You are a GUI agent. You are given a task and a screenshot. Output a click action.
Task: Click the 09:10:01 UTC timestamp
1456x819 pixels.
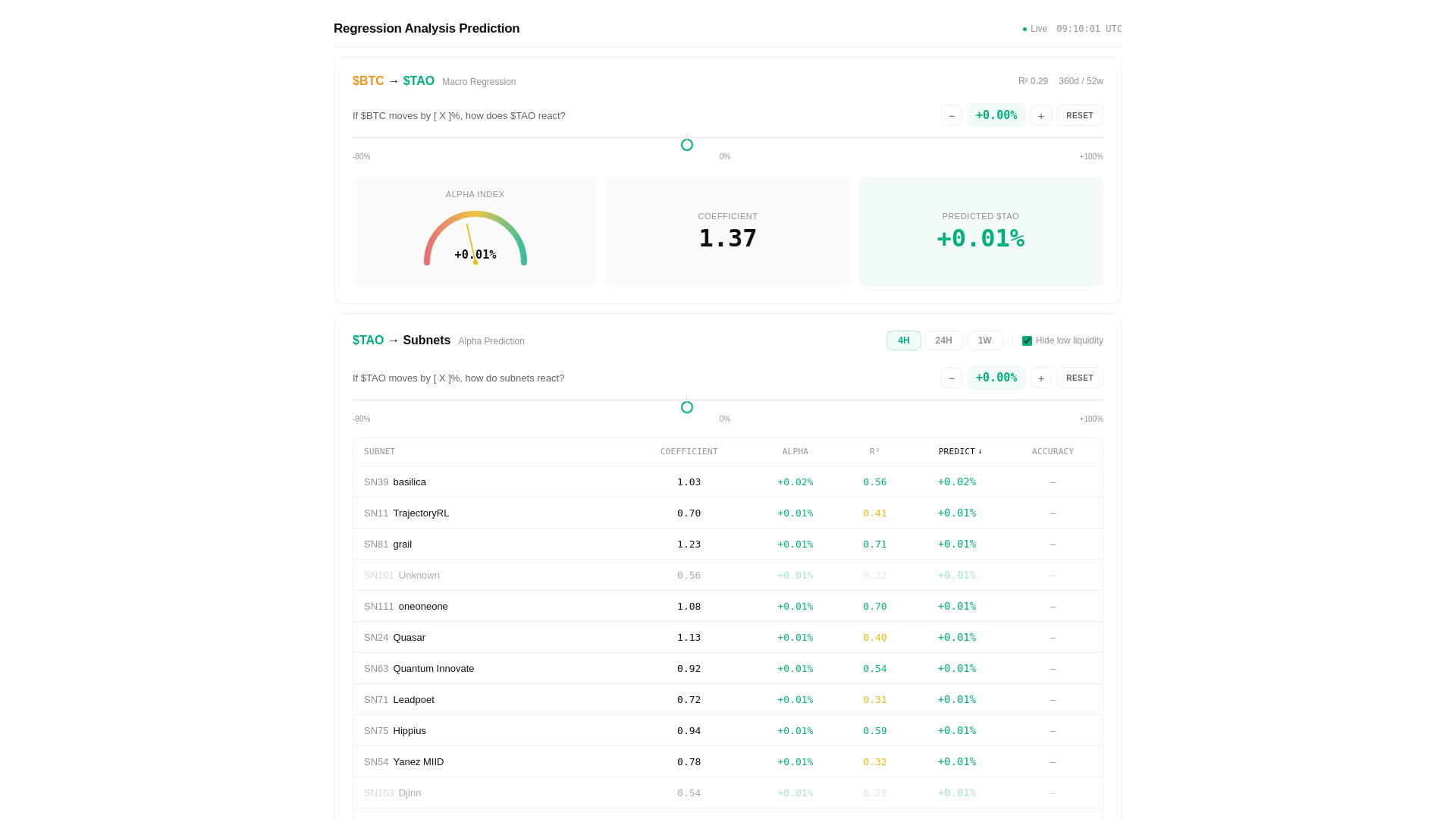(1089, 29)
